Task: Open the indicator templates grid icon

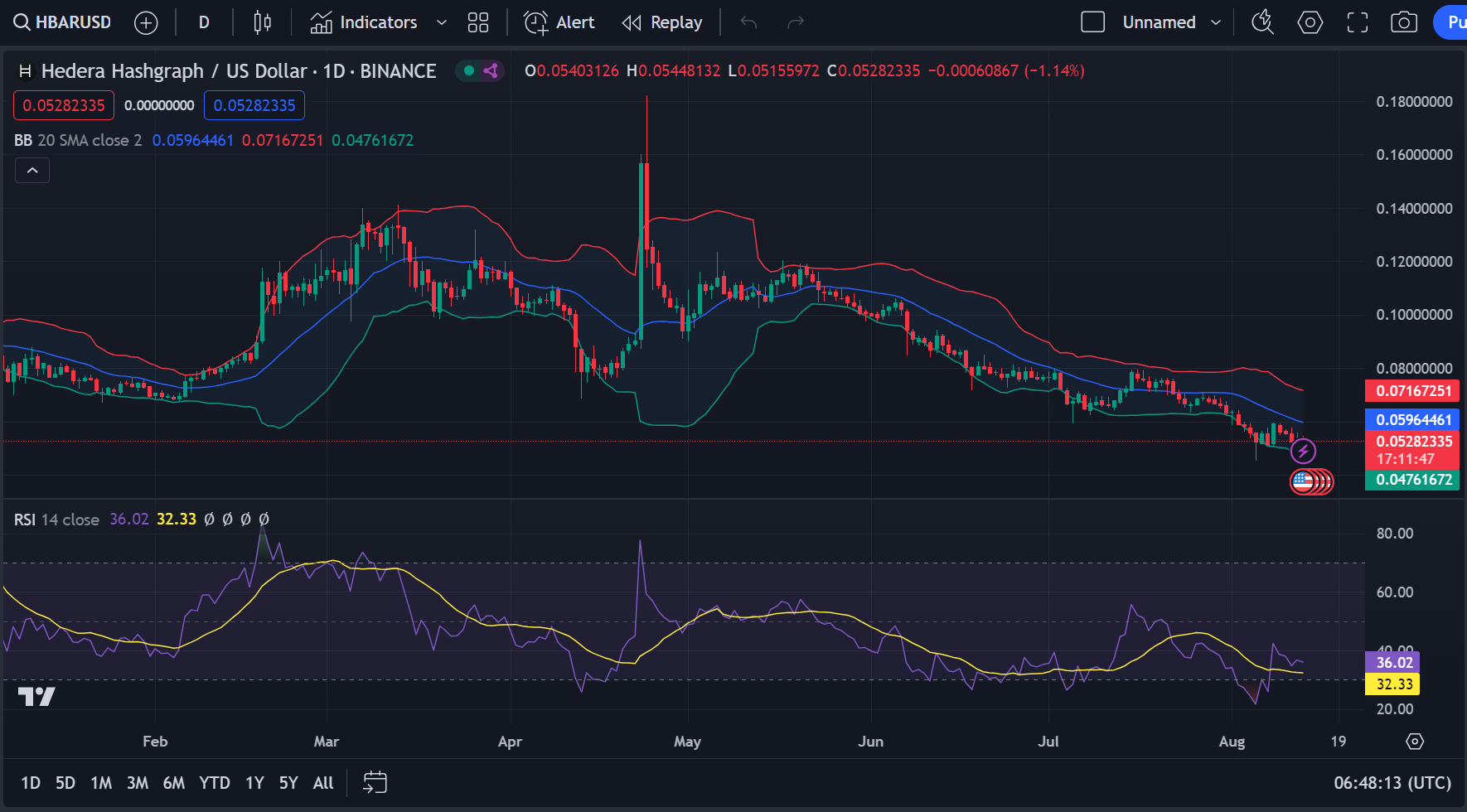Action: click(478, 22)
